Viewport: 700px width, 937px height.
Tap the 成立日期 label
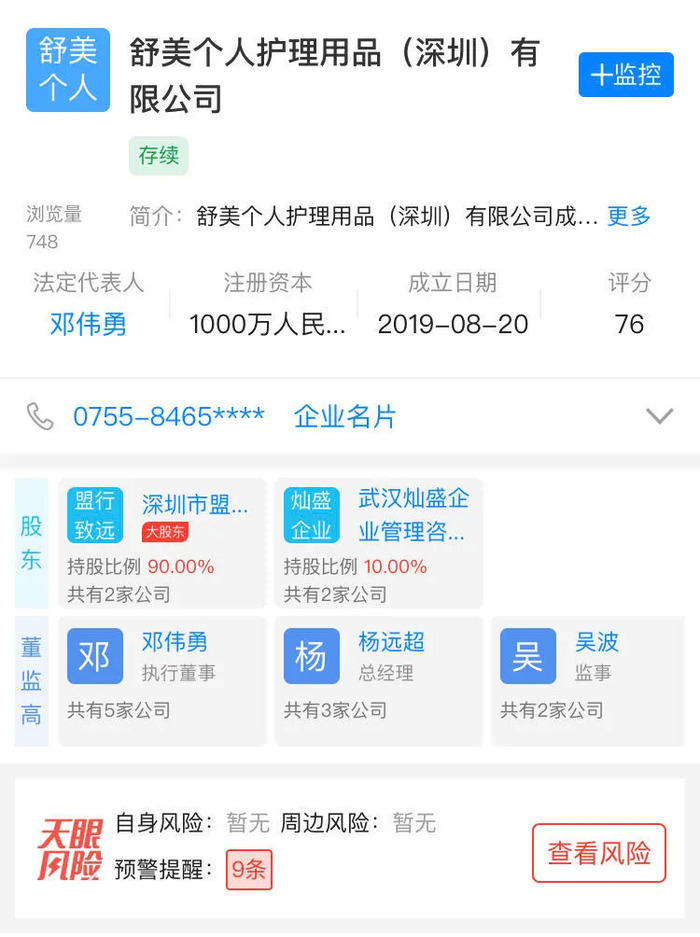pyautogui.click(x=453, y=283)
